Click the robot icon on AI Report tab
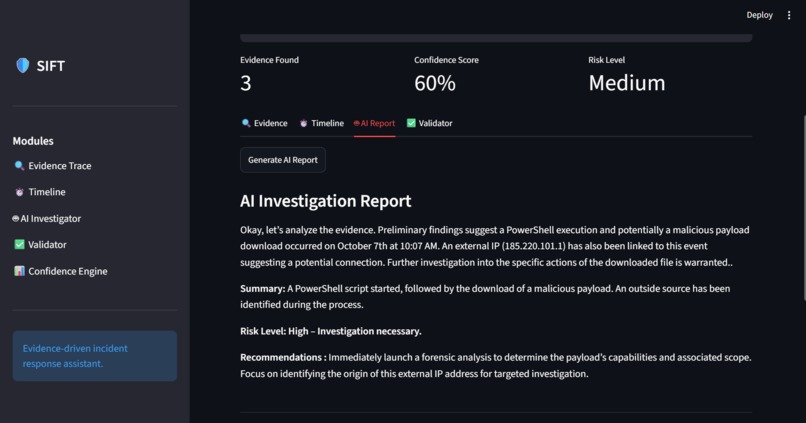Viewport: 806px width, 423px height. 357,123
